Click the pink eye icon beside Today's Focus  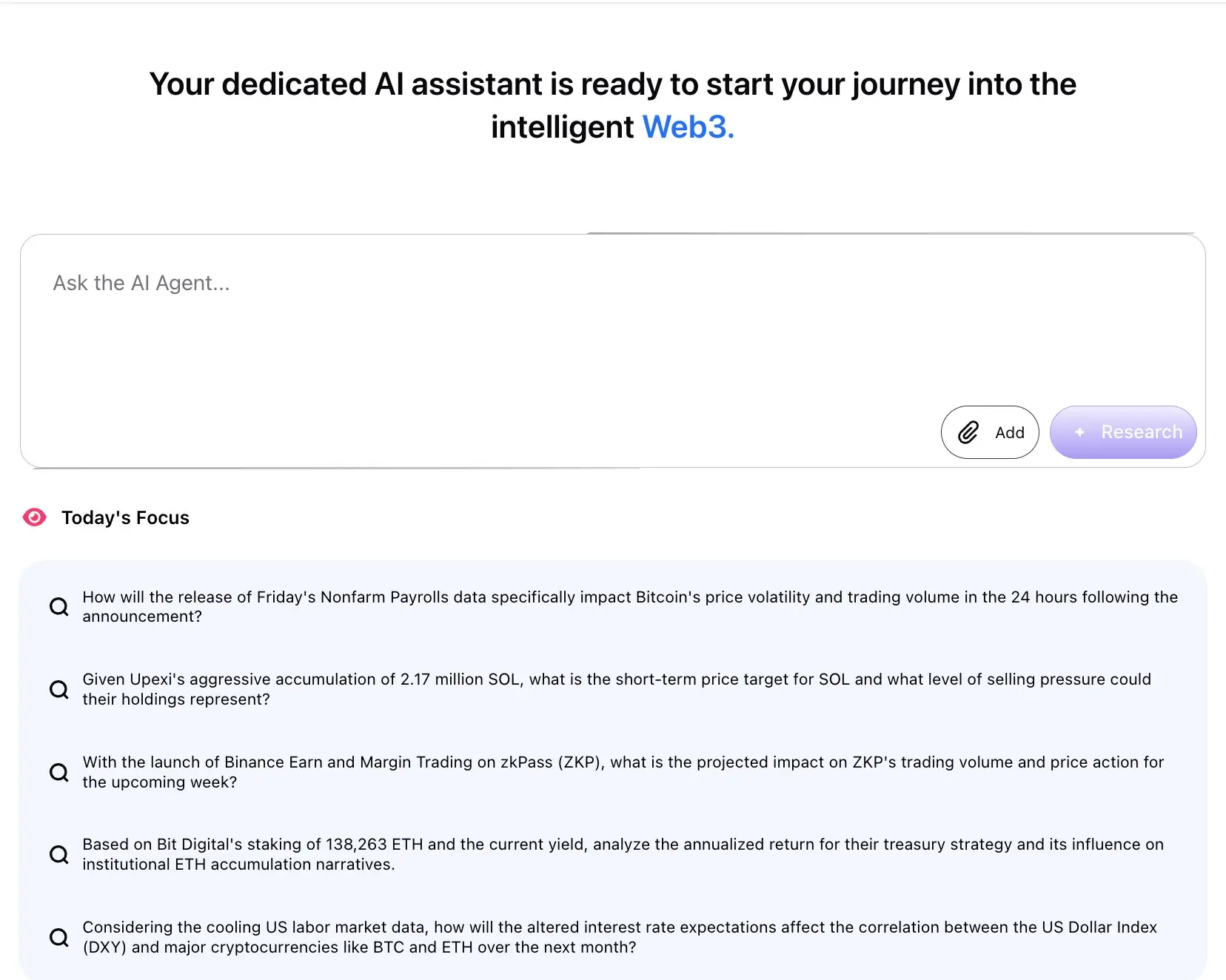[34, 517]
